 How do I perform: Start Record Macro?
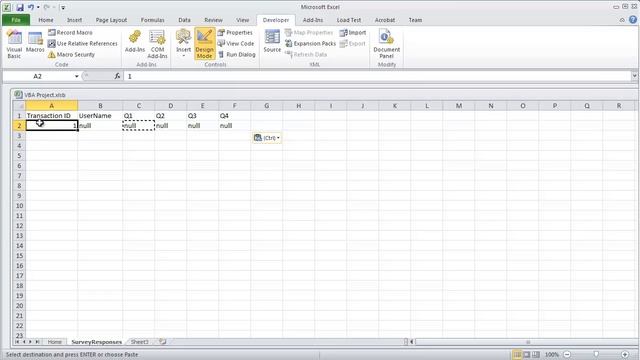(x=70, y=32)
